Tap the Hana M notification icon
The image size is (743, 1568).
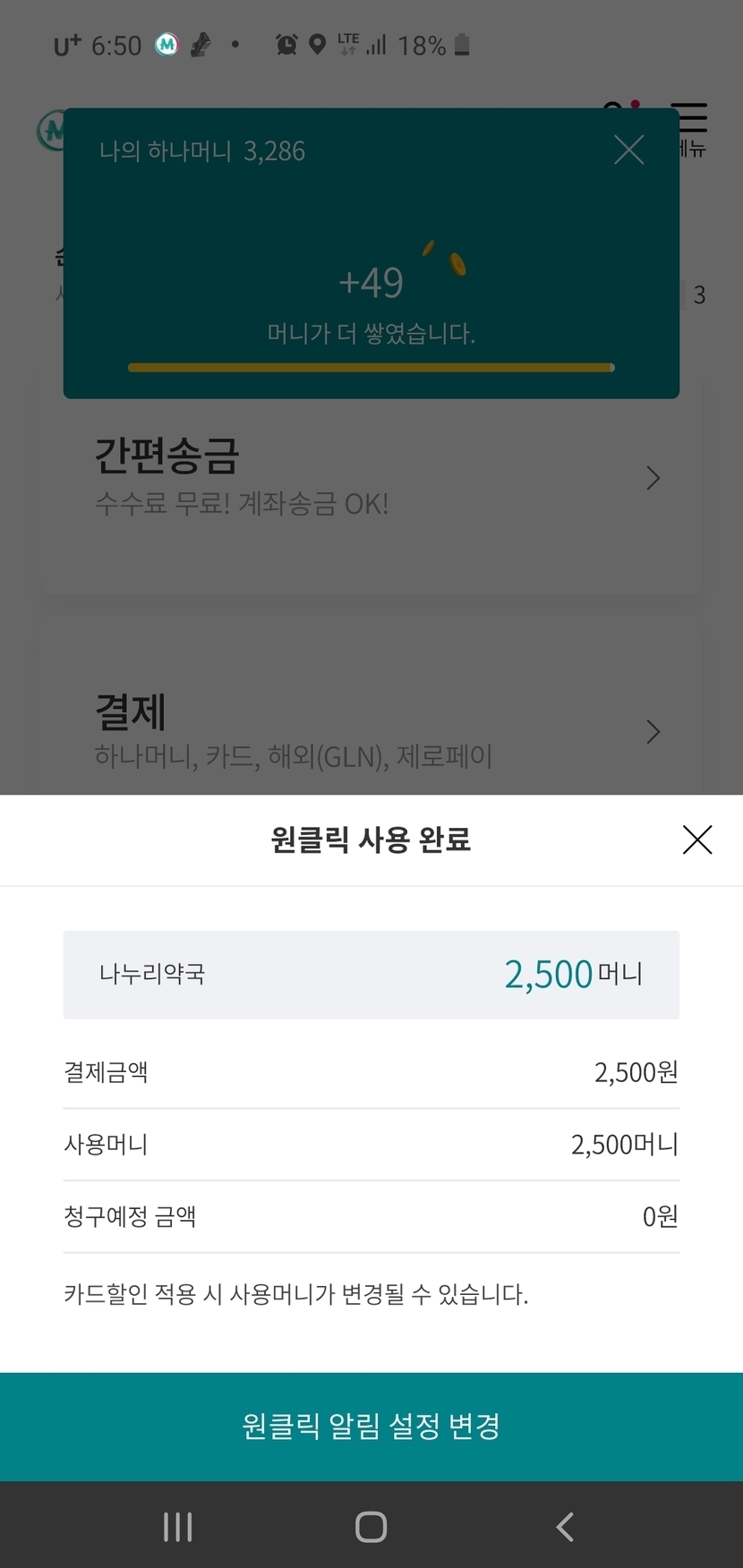pos(167,45)
